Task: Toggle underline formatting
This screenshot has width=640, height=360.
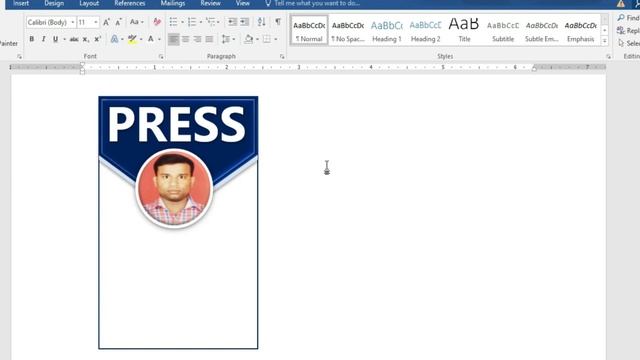Action: 55,39
